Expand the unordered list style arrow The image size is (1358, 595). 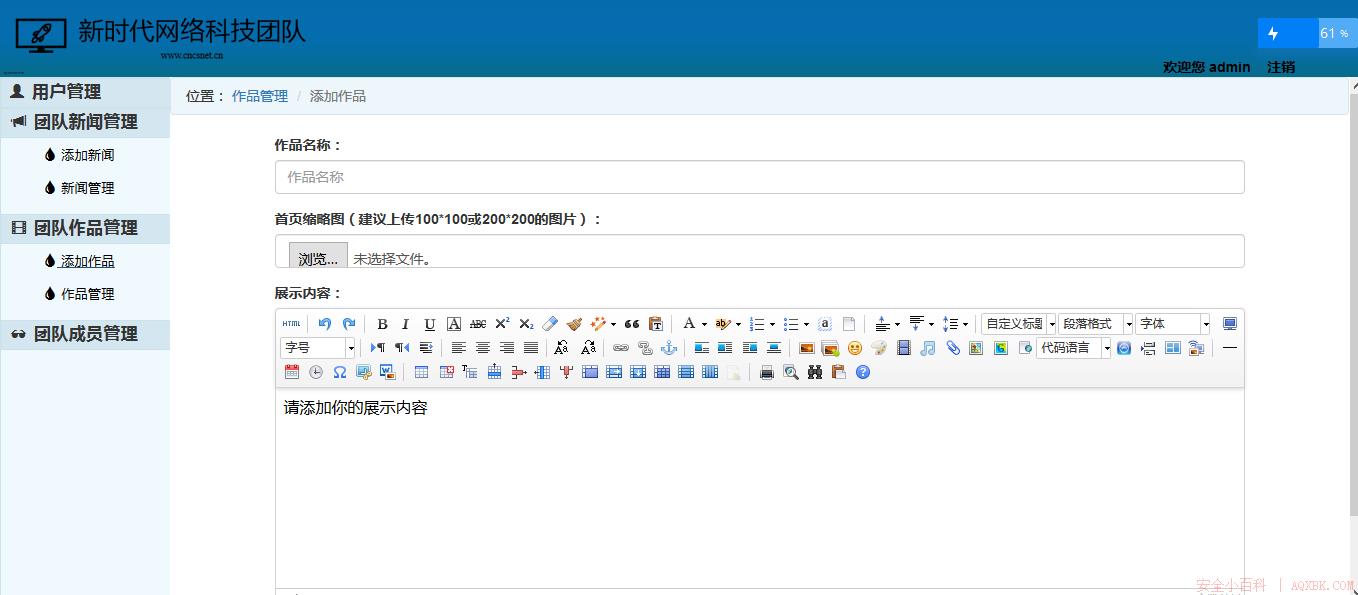tap(806, 324)
